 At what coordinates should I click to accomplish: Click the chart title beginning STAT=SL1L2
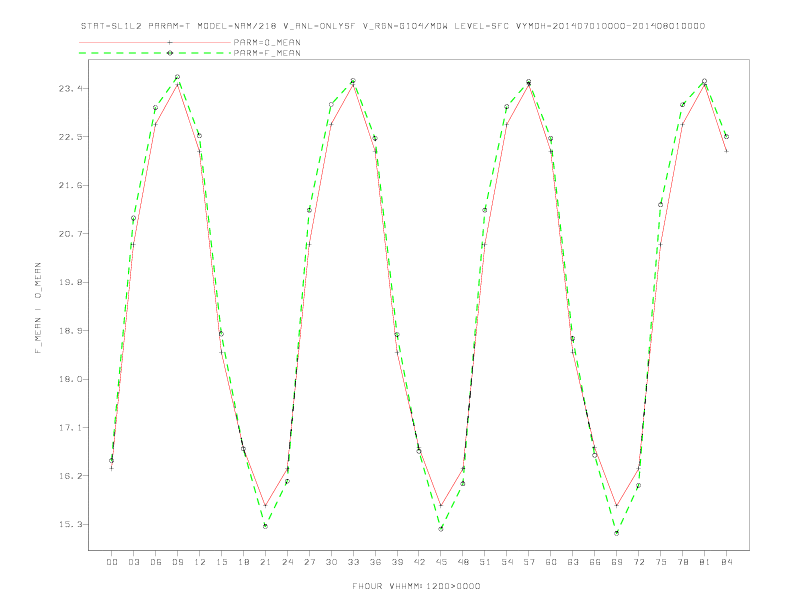[392, 26]
